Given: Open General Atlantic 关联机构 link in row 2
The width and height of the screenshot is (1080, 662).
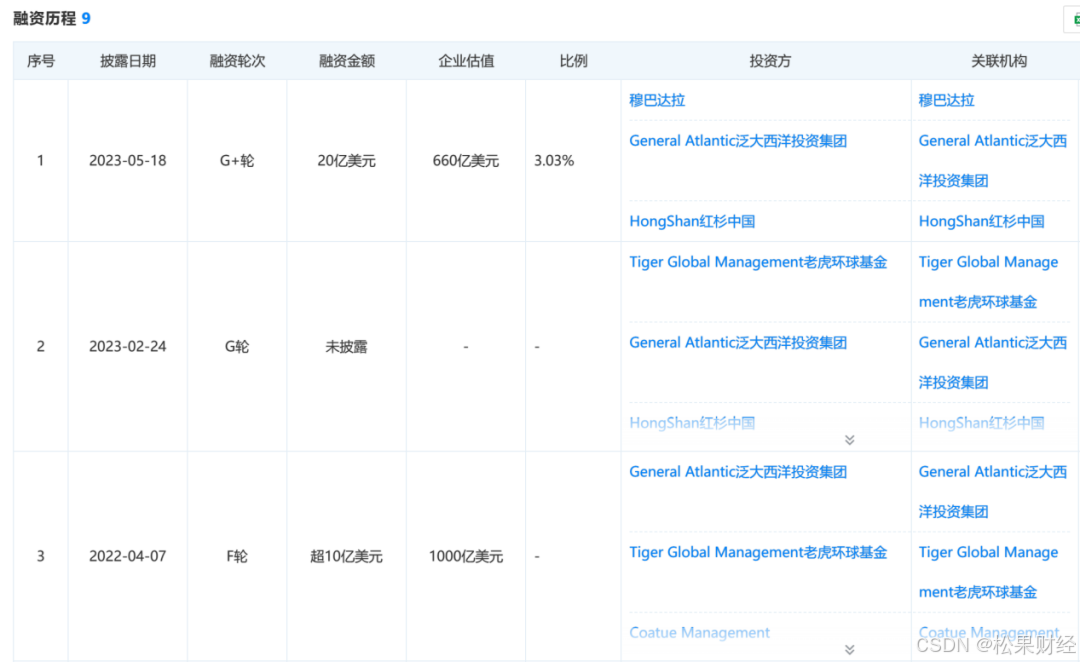Looking at the screenshot, I should [x=993, y=362].
